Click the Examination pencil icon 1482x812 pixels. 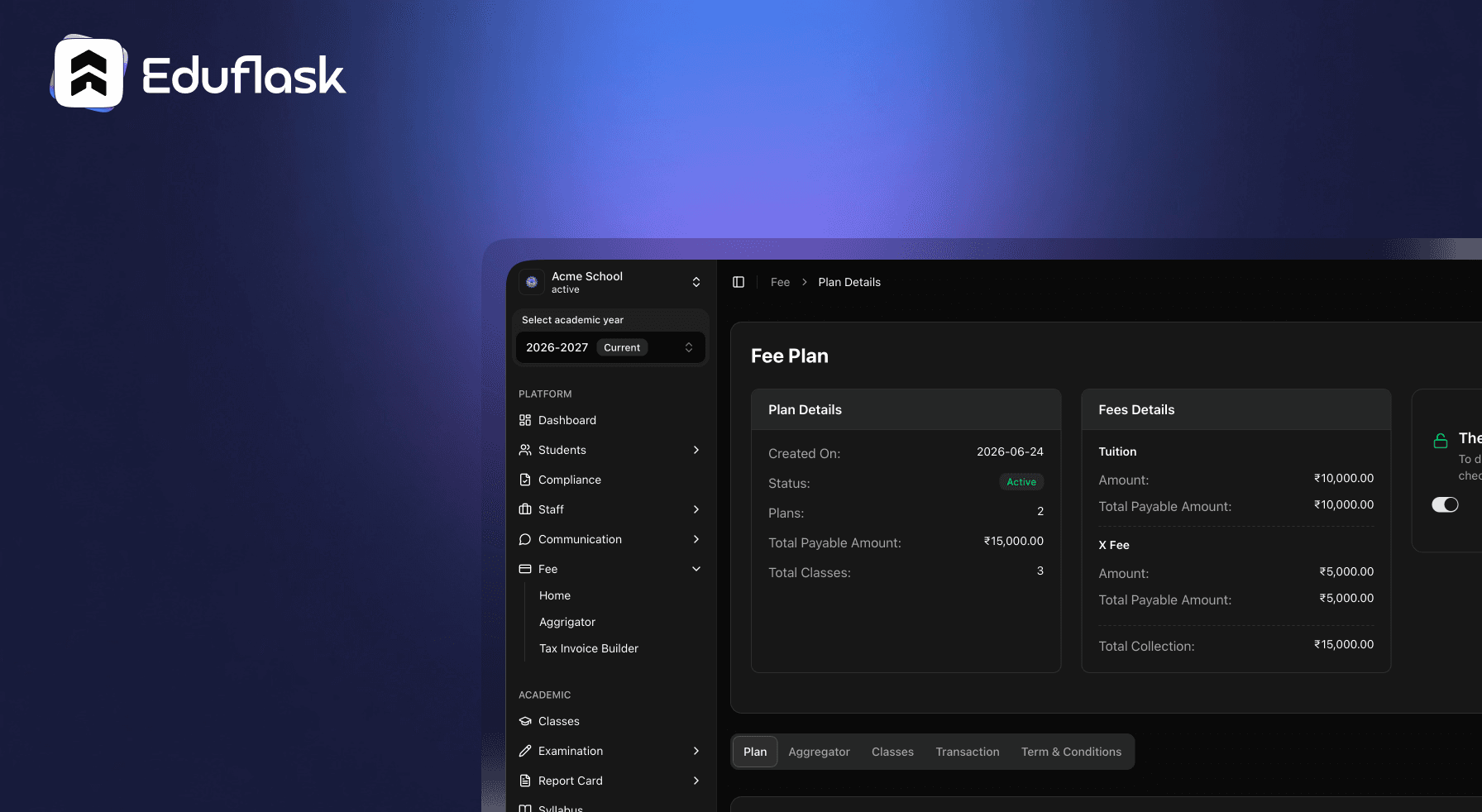(525, 751)
